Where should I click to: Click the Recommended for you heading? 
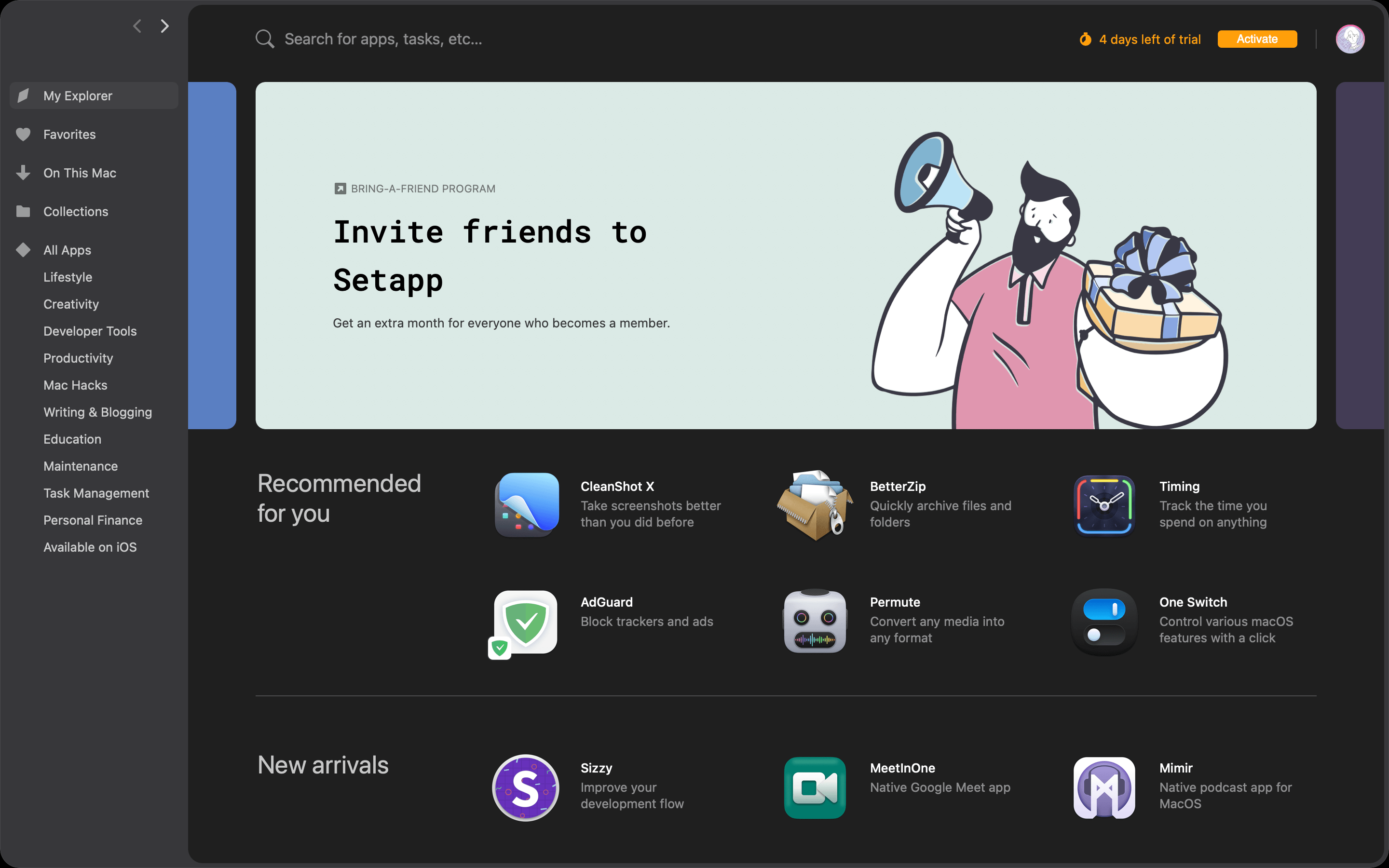[339, 498]
